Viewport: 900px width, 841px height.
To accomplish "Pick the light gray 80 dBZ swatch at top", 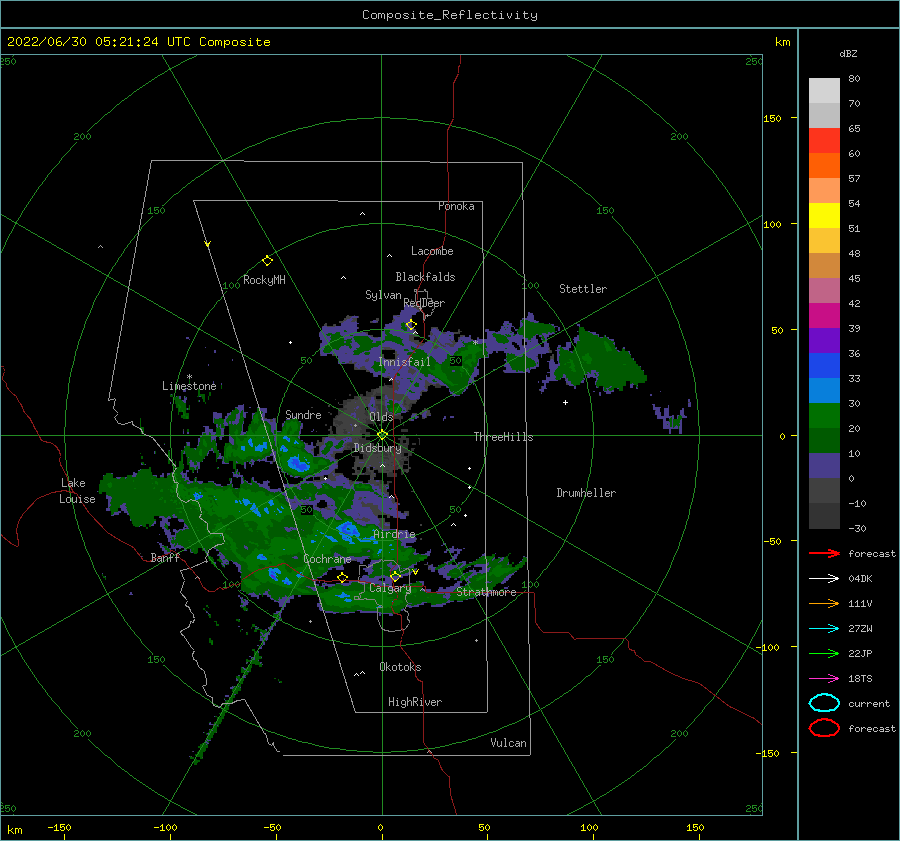I will pyautogui.click(x=824, y=91).
